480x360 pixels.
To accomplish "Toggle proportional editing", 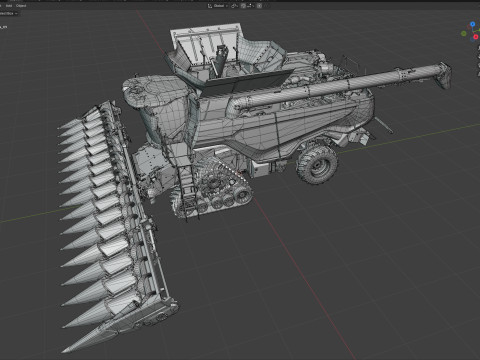I will pos(259,6).
